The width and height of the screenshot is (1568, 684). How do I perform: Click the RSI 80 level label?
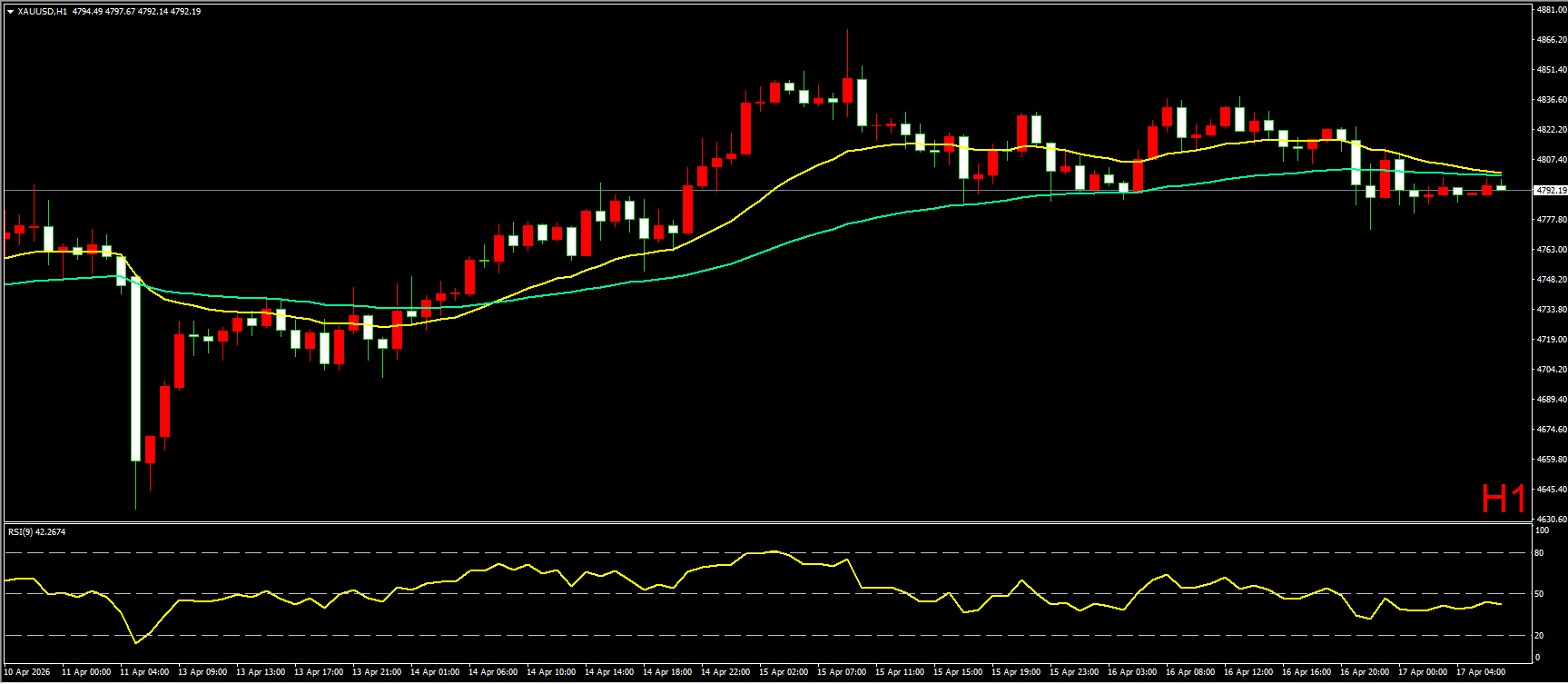(1539, 552)
